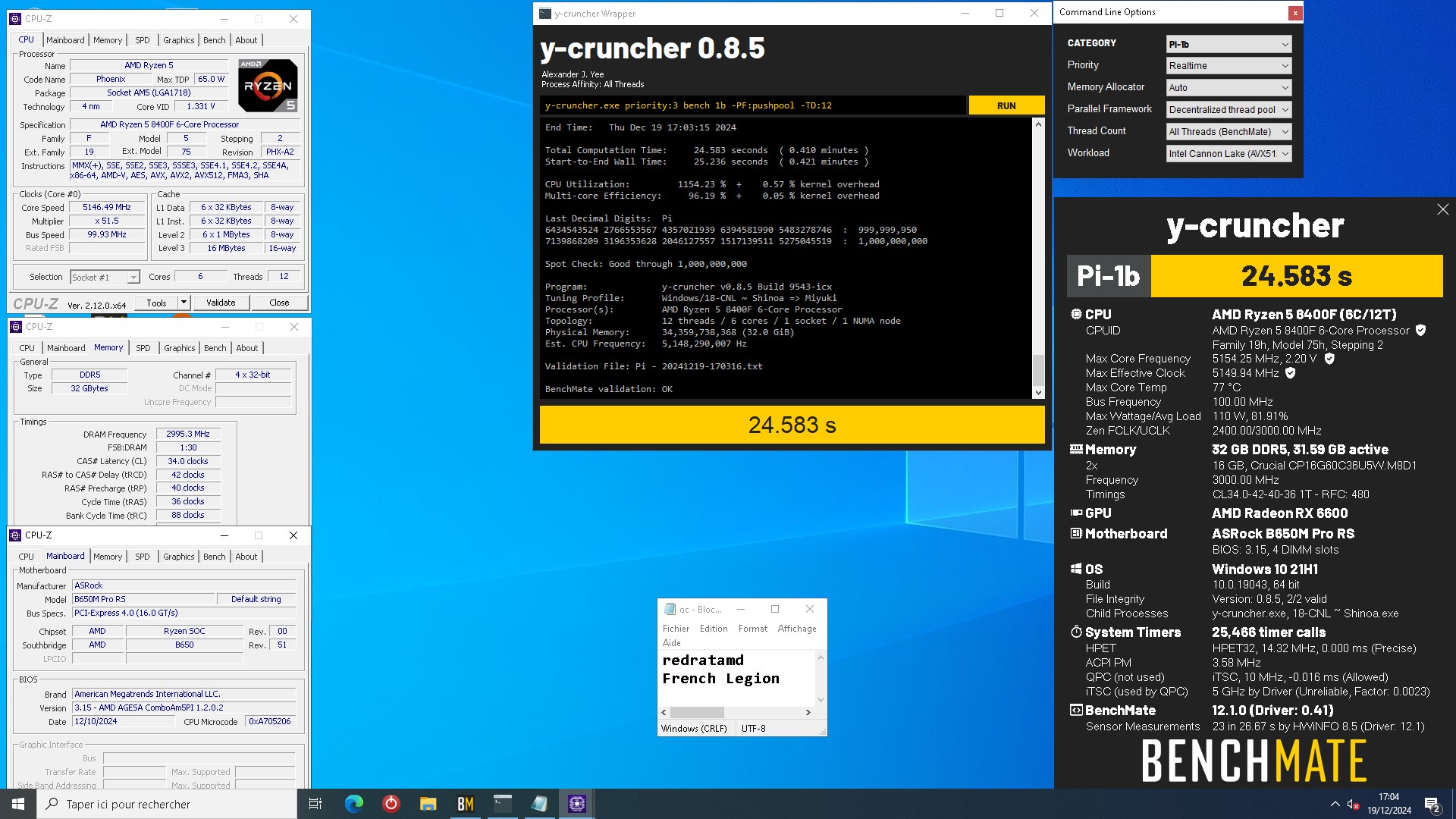
Task: Click Notepad horizontal scrollbar thumb
Action: pyautogui.click(x=697, y=713)
